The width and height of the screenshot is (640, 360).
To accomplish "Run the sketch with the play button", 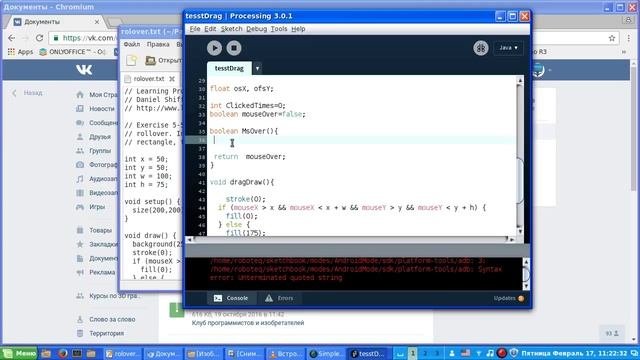I will coord(214,48).
